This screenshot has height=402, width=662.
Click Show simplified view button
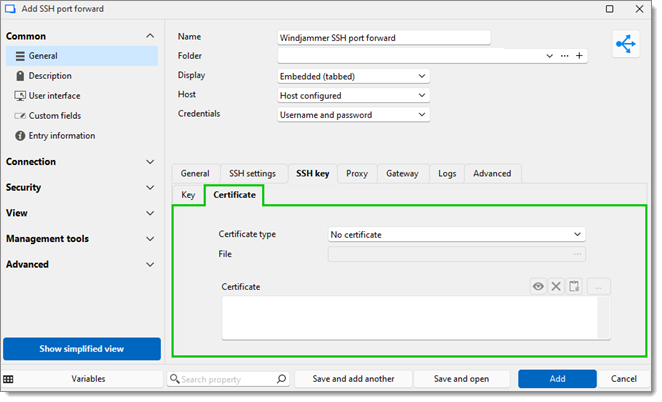81,349
